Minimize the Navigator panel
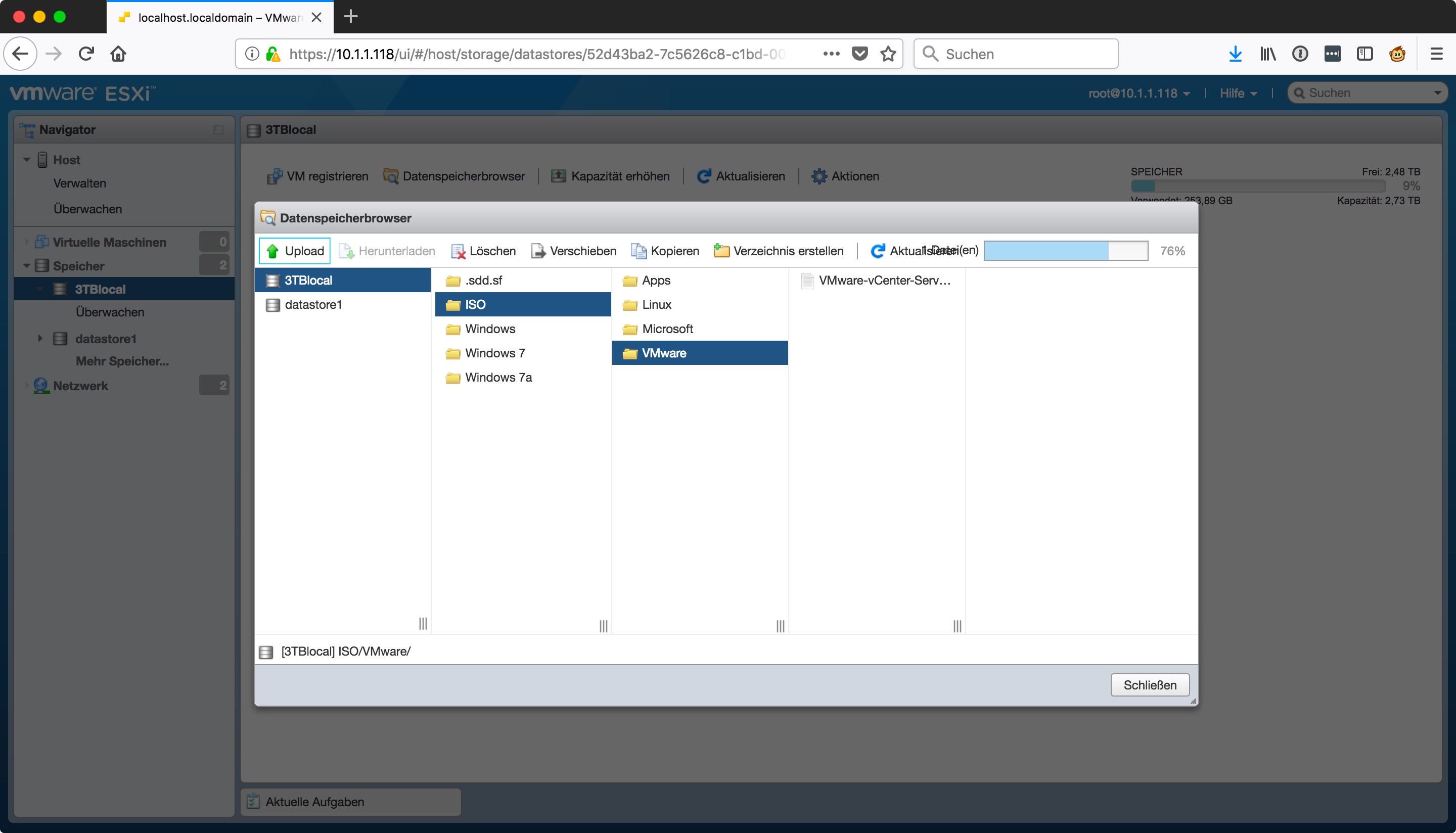 [218, 130]
